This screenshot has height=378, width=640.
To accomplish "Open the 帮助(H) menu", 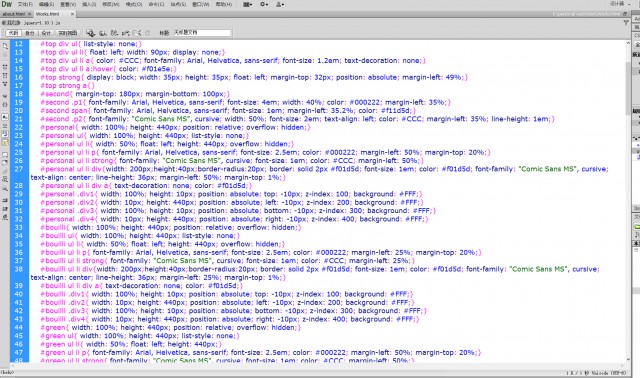I will click(x=223, y=4).
